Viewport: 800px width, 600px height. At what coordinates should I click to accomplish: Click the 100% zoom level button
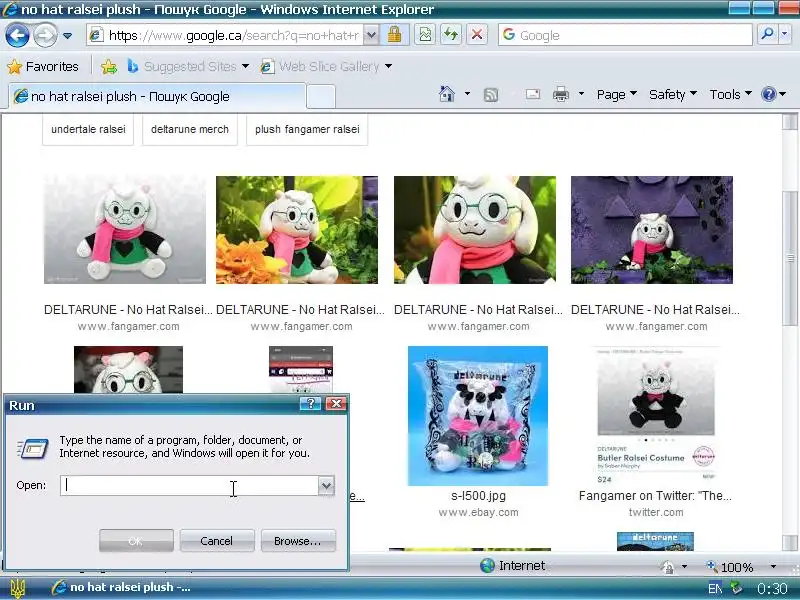click(x=730, y=566)
